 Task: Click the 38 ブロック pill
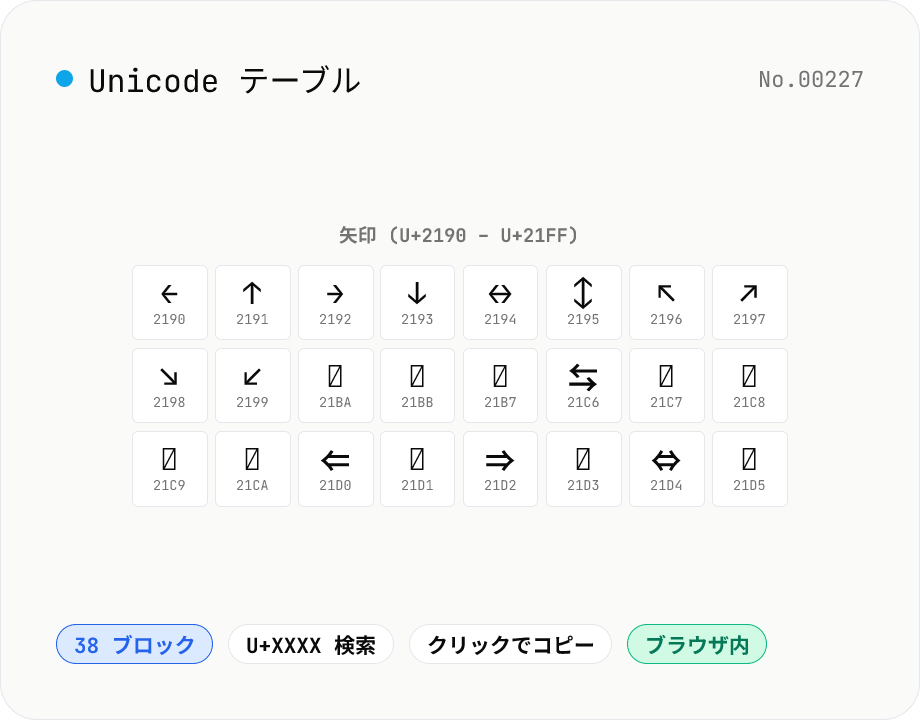click(134, 644)
